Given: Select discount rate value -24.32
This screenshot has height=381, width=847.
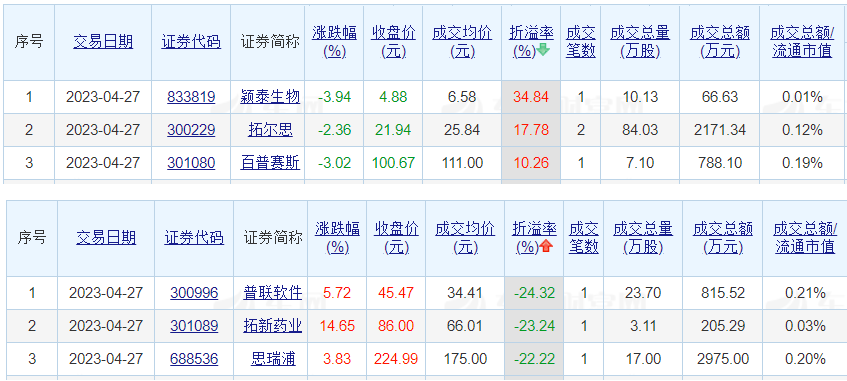Looking at the screenshot, I should [x=535, y=293].
